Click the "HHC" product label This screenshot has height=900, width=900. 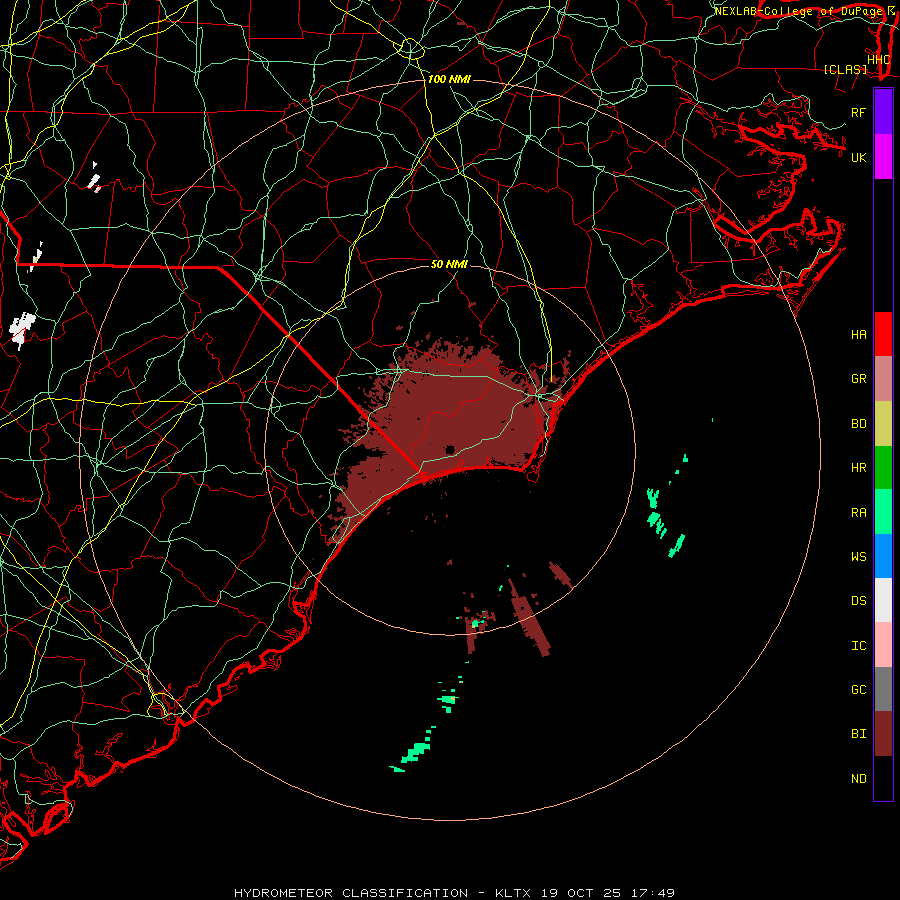click(x=879, y=60)
